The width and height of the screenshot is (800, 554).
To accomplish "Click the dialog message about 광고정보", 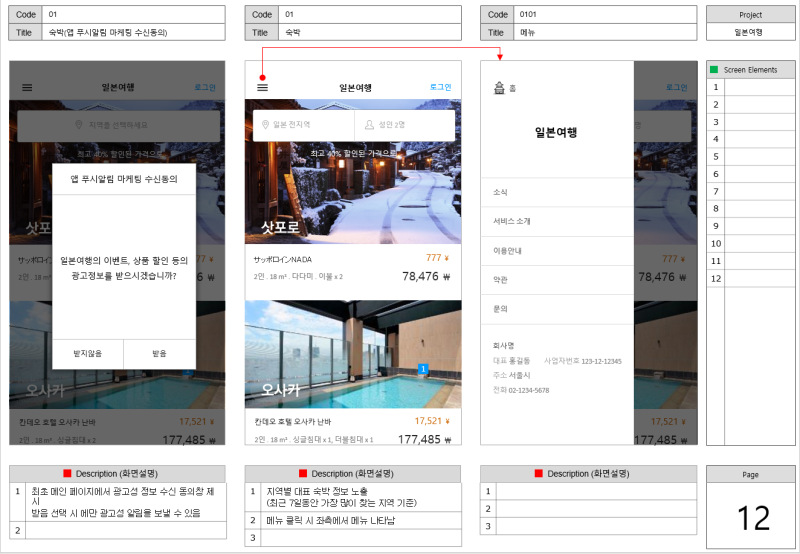I will (124, 268).
